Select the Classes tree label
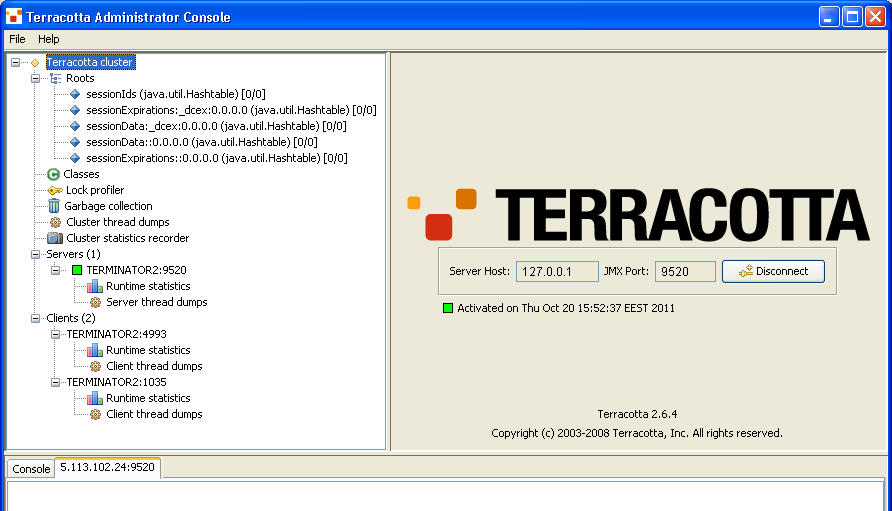The height and width of the screenshot is (511, 892). coord(81,174)
